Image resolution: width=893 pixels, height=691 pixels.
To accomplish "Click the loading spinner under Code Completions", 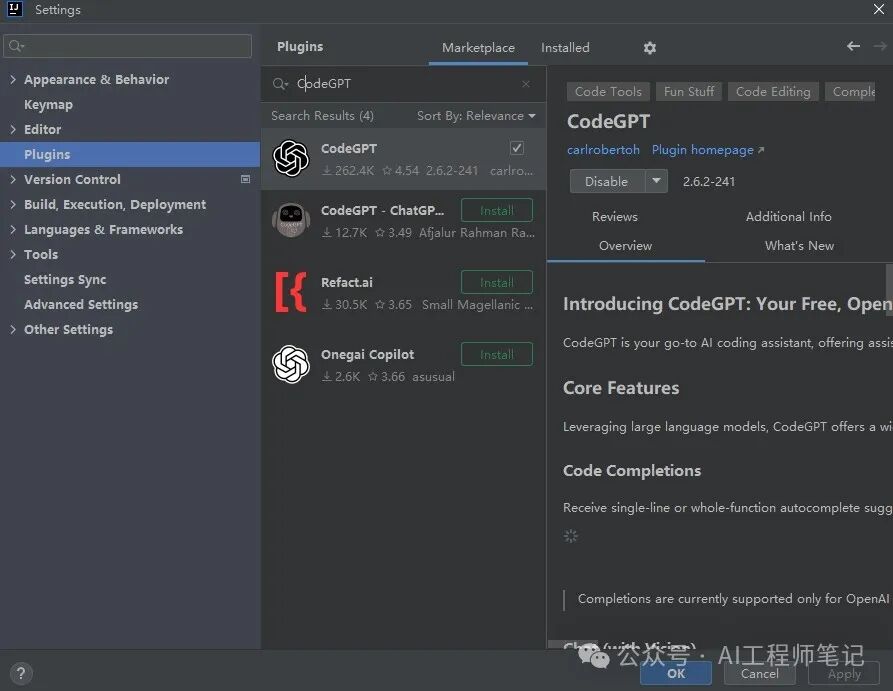I will (x=571, y=536).
